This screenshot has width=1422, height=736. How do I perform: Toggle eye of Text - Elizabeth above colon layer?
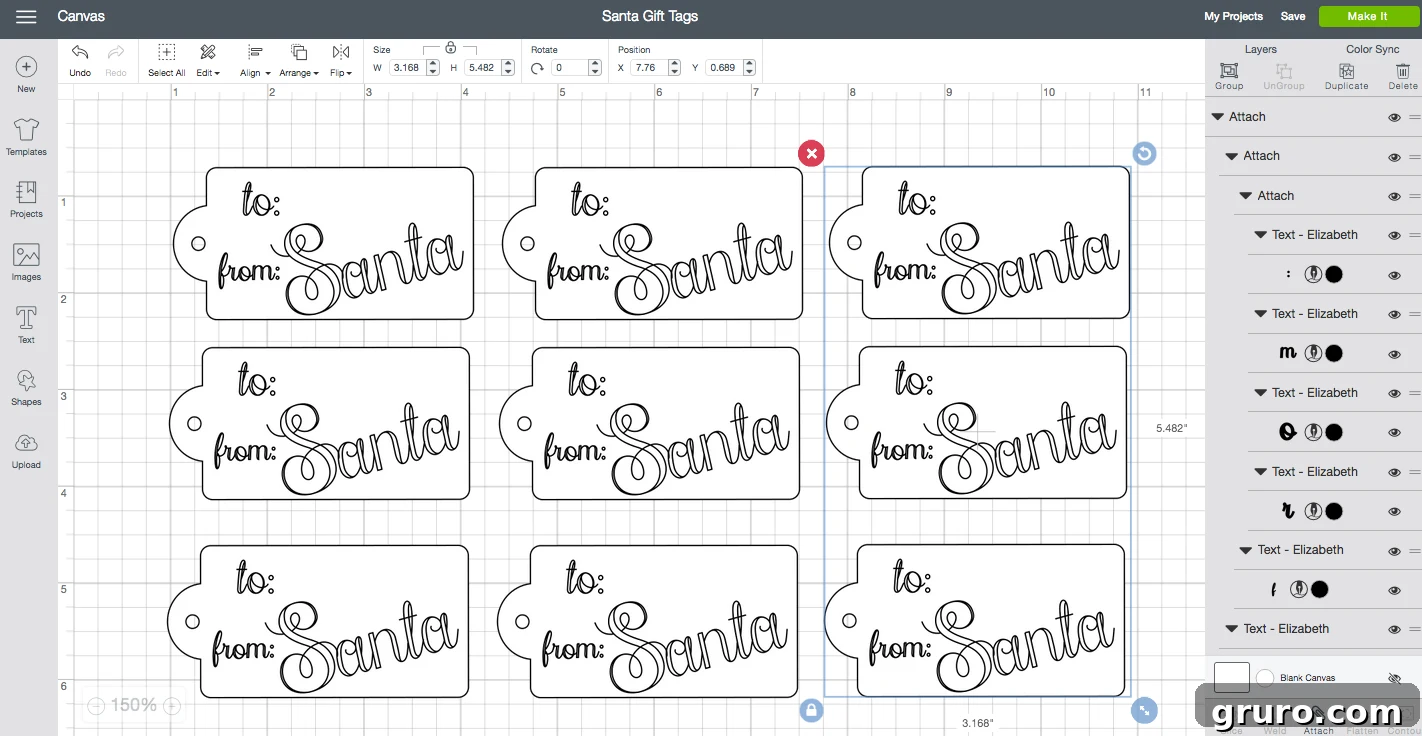1394,235
